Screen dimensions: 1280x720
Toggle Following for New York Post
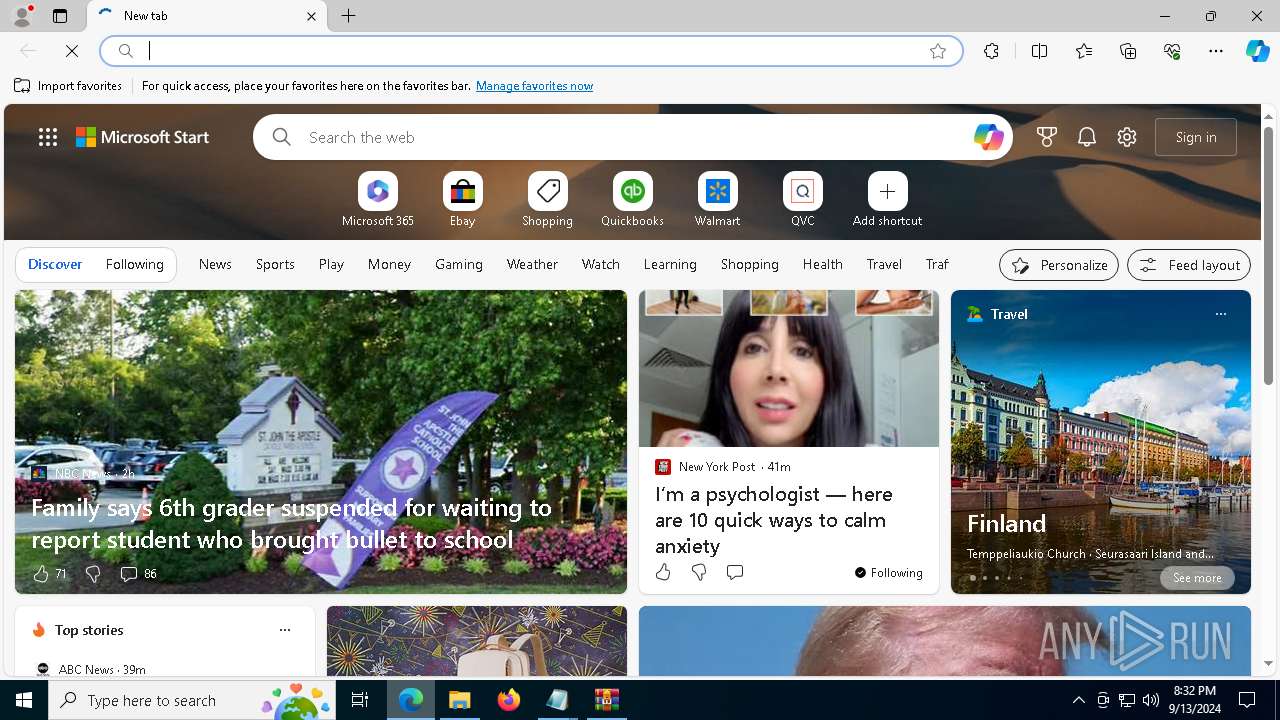point(888,573)
